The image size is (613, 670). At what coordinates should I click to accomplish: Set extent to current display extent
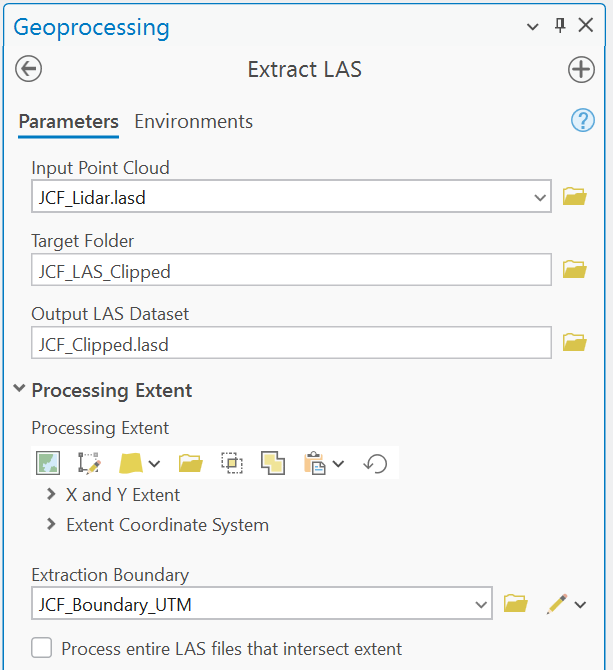coord(48,463)
